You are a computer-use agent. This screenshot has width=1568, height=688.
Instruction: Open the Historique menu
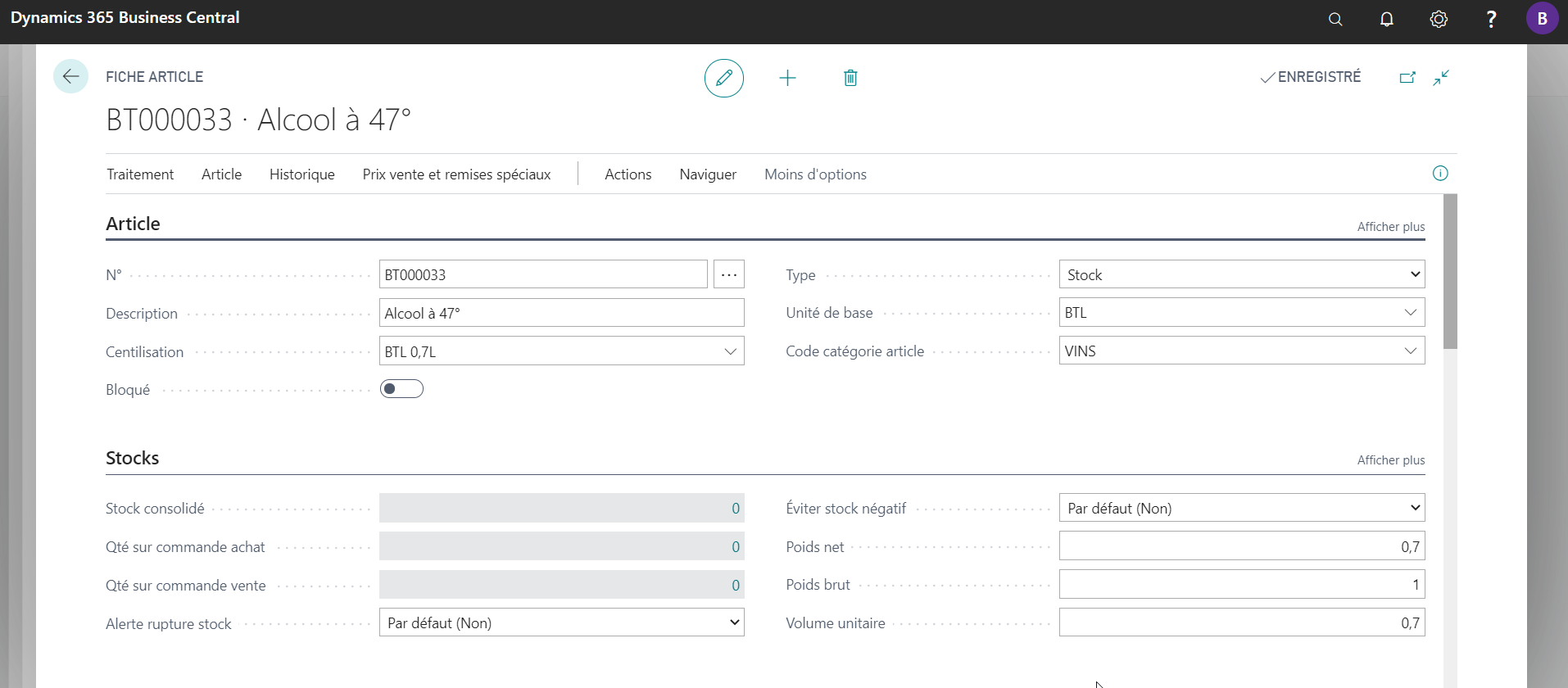click(x=302, y=174)
